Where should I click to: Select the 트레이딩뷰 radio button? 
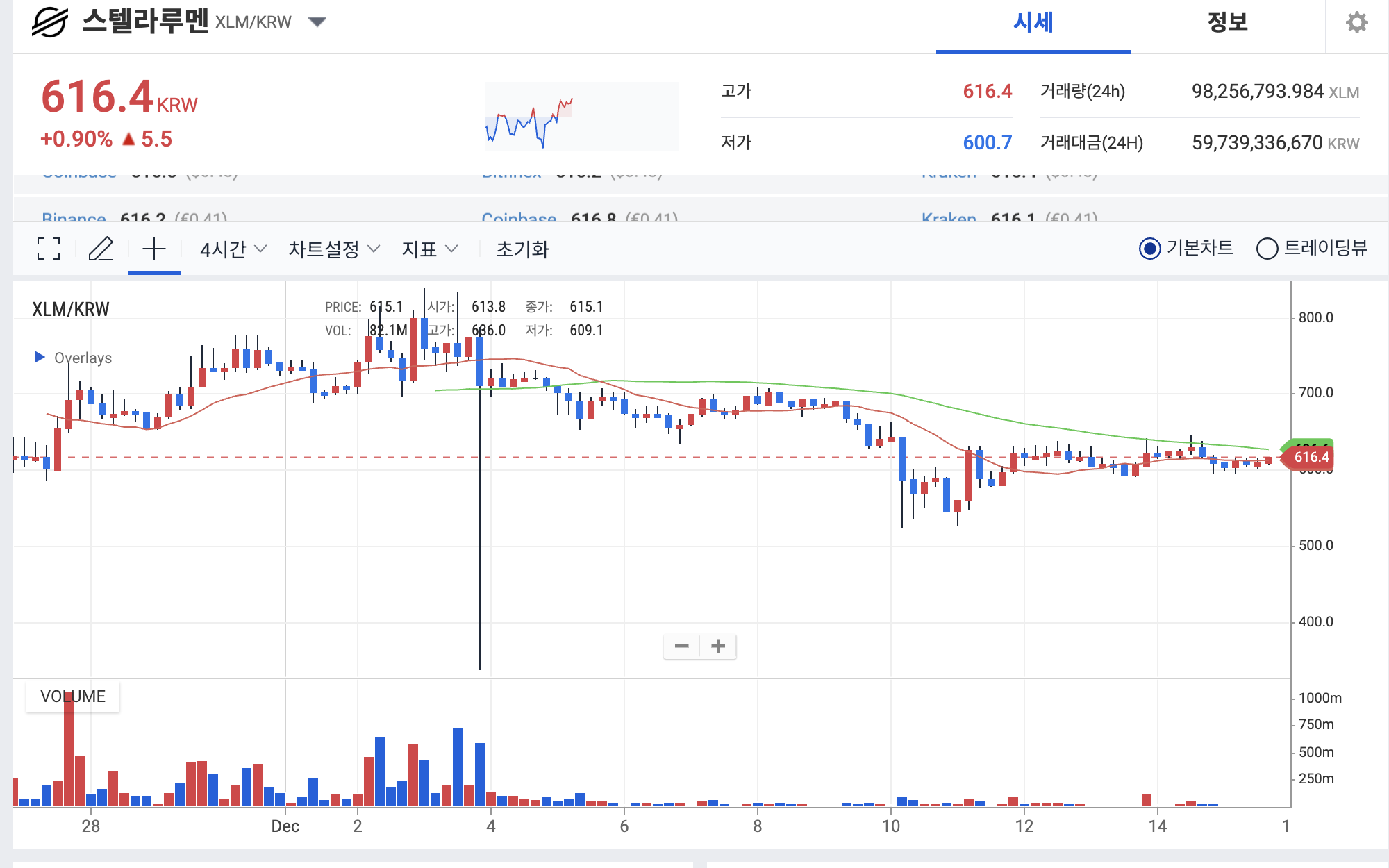(1267, 249)
